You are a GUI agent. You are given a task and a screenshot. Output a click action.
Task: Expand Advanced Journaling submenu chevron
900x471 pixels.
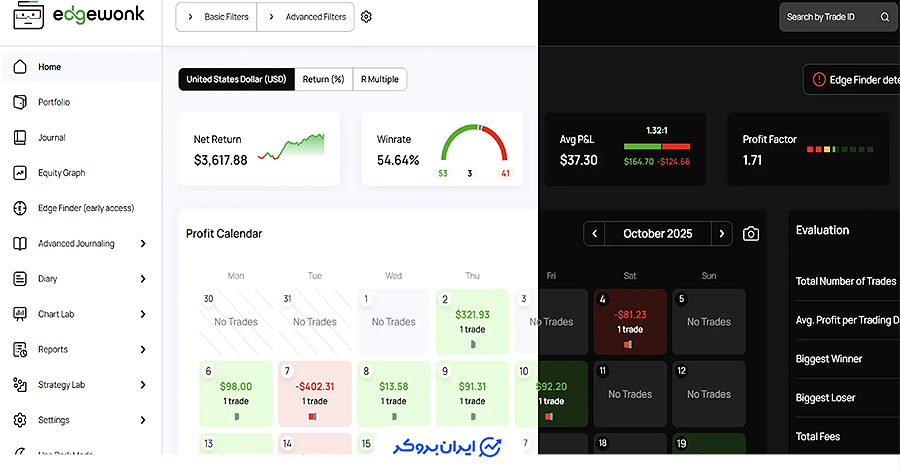click(143, 244)
